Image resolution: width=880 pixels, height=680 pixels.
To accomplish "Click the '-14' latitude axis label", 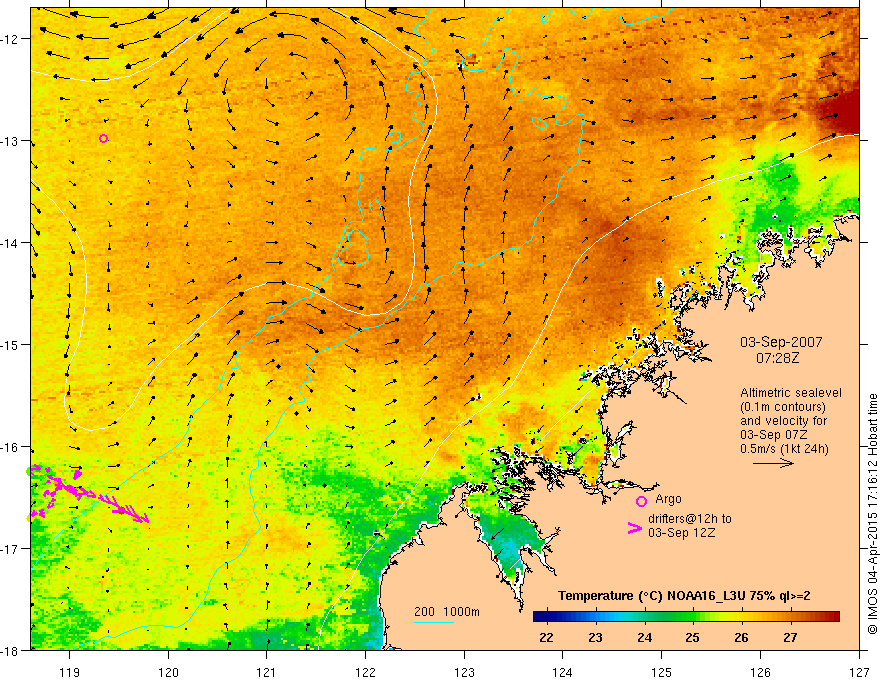I will point(11,243).
